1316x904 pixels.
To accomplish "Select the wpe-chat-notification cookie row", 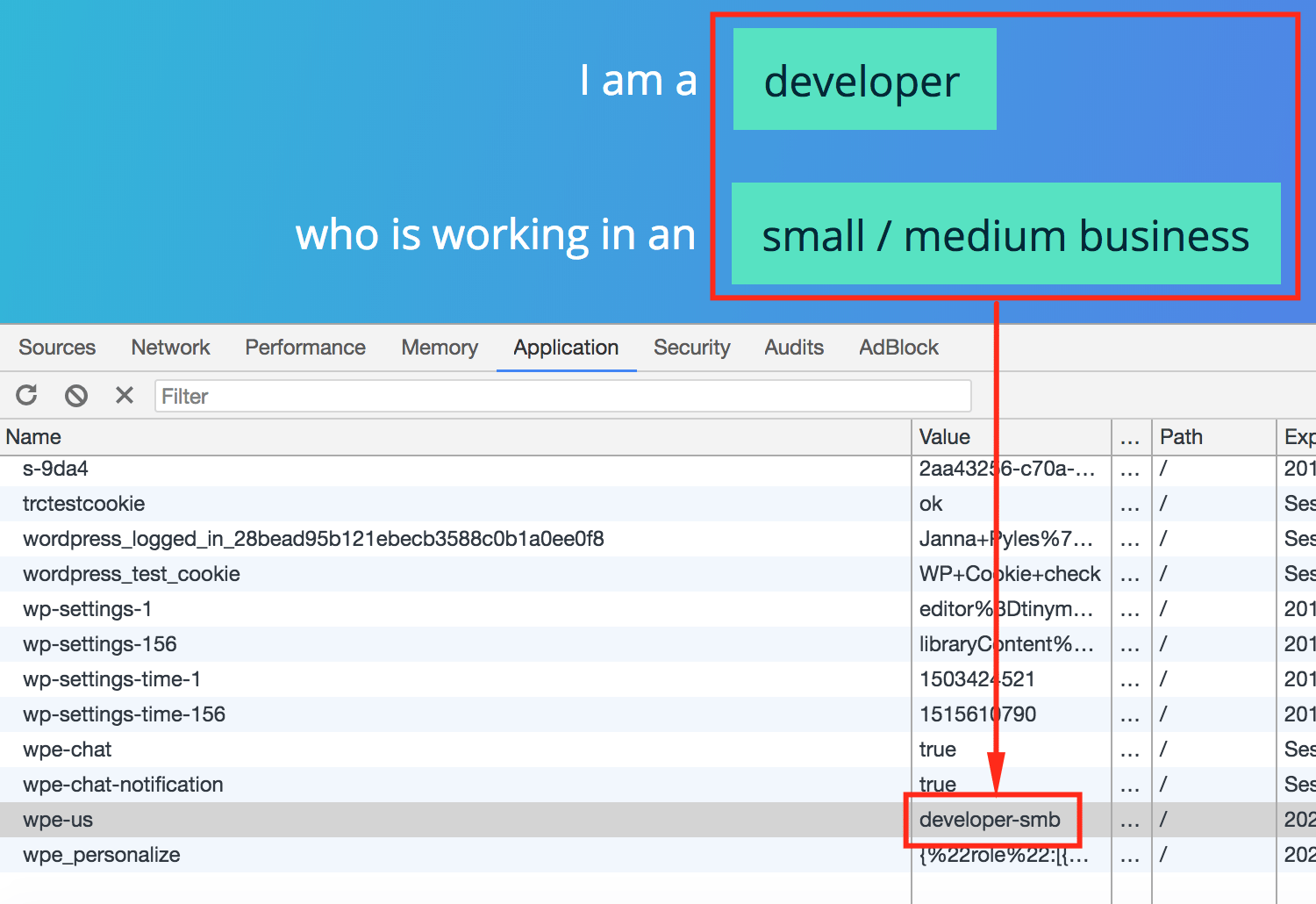I will click(x=123, y=785).
